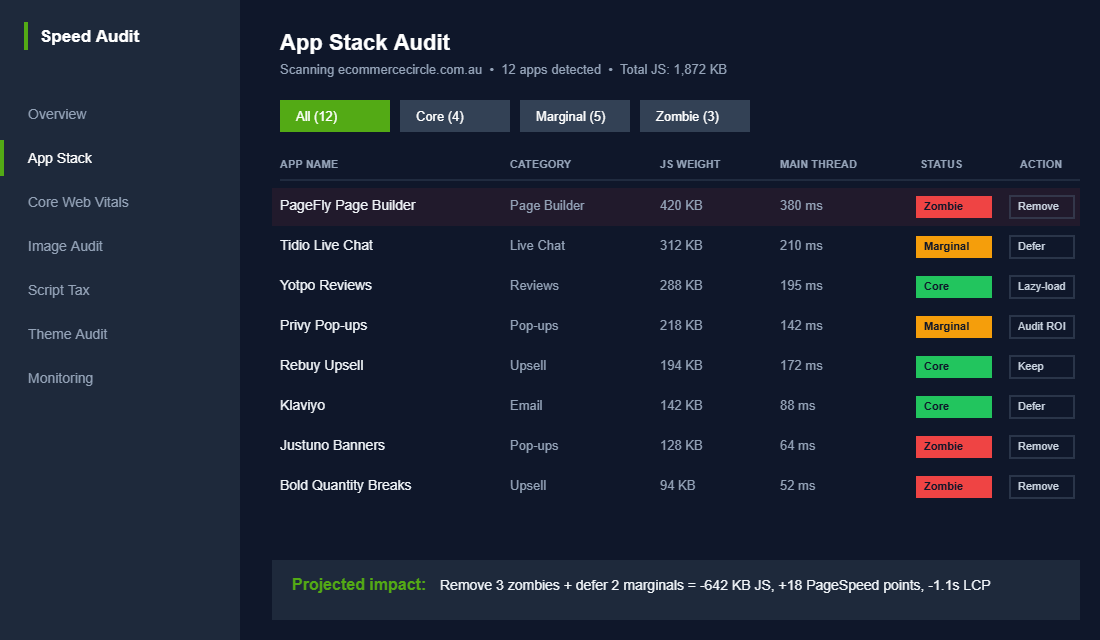Open Theme Audit in sidebar
The image size is (1100, 640).
tap(67, 334)
